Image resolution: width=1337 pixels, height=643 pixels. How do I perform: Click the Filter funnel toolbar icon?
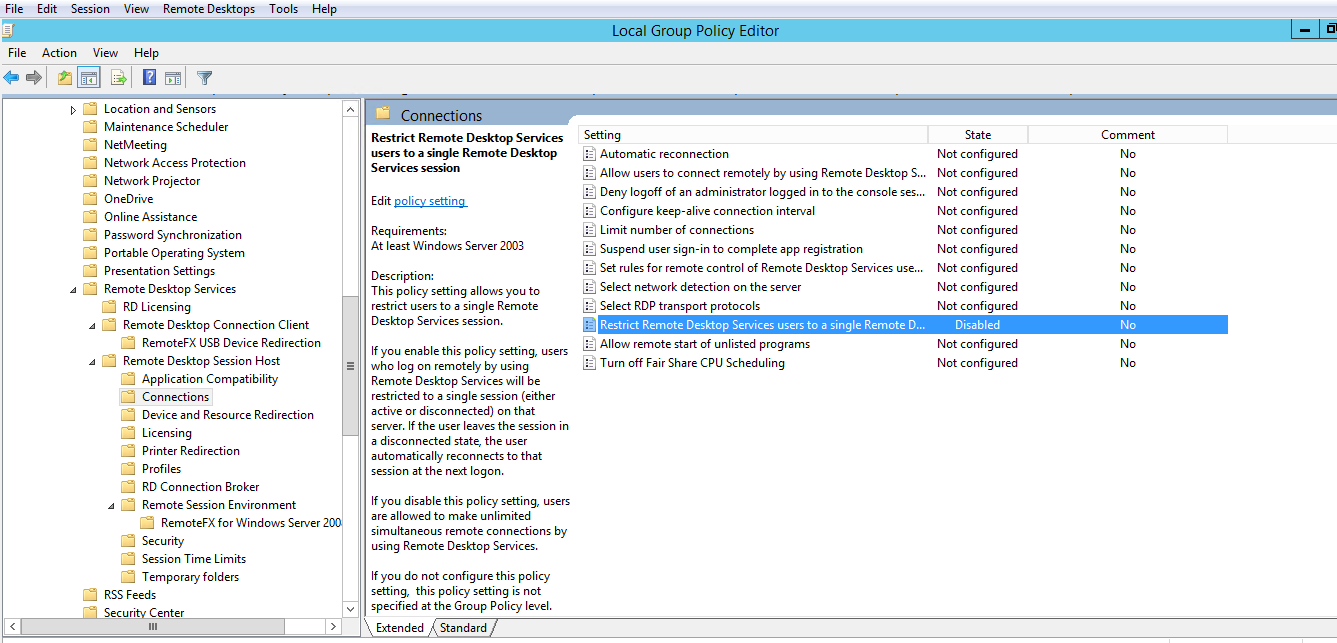tap(204, 78)
